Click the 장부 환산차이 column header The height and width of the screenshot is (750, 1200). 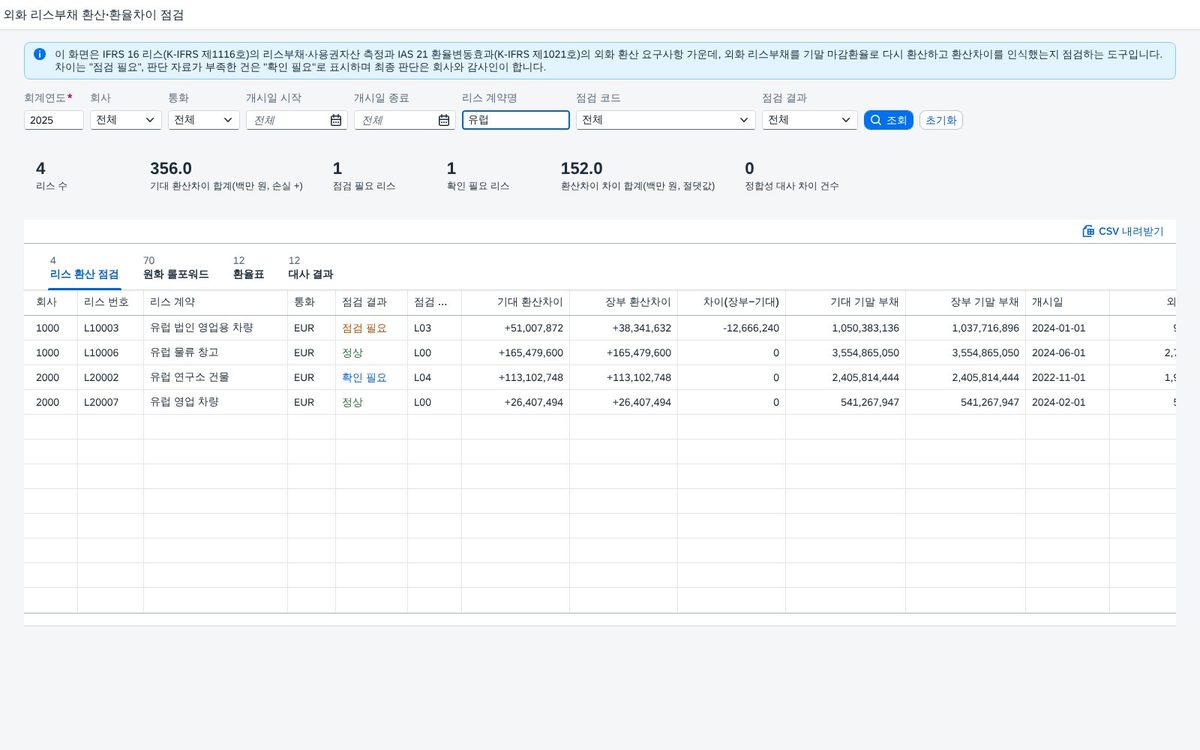(624, 303)
